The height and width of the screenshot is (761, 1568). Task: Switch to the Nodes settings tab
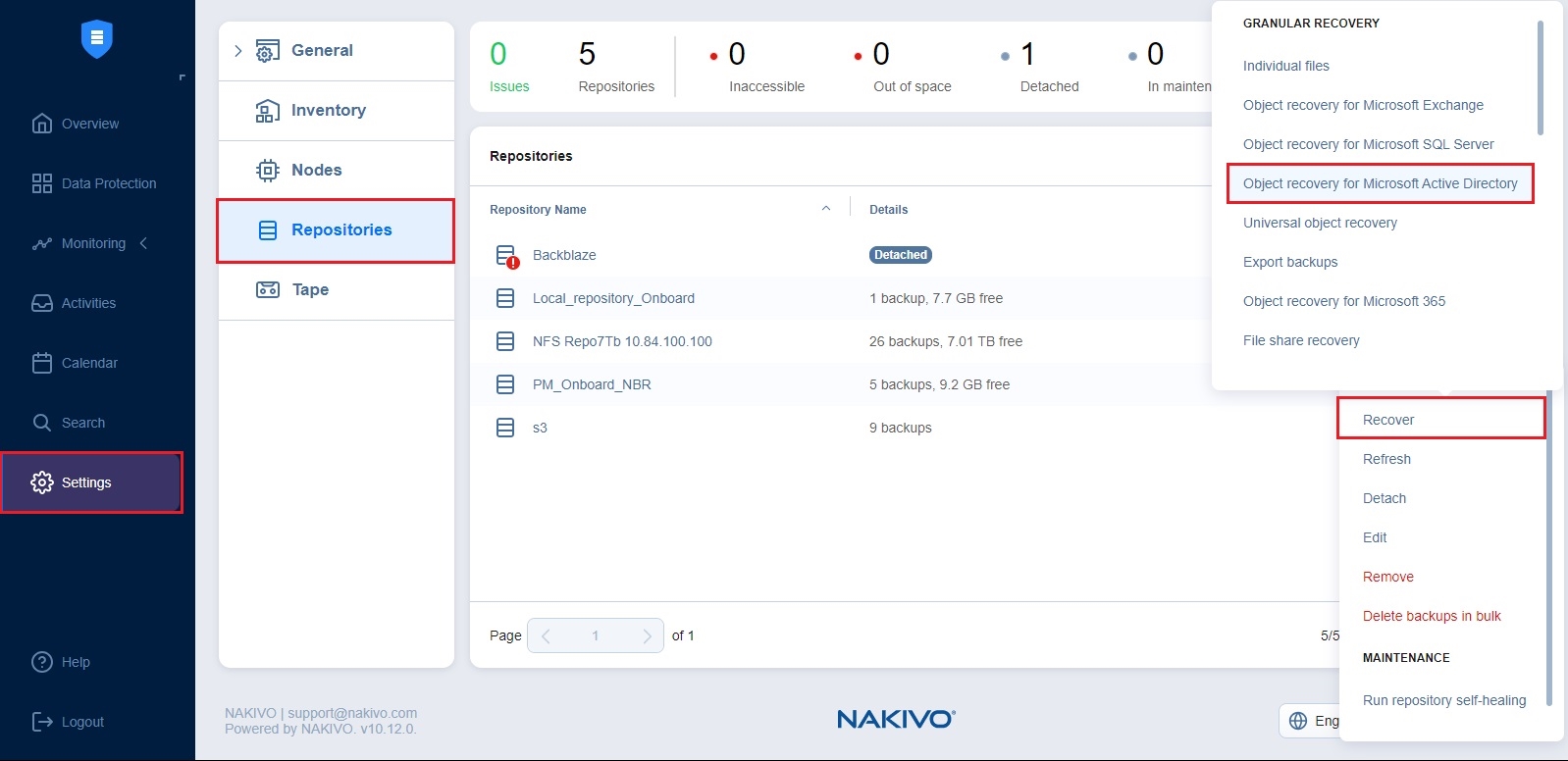pyautogui.click(x=316, y=171)
